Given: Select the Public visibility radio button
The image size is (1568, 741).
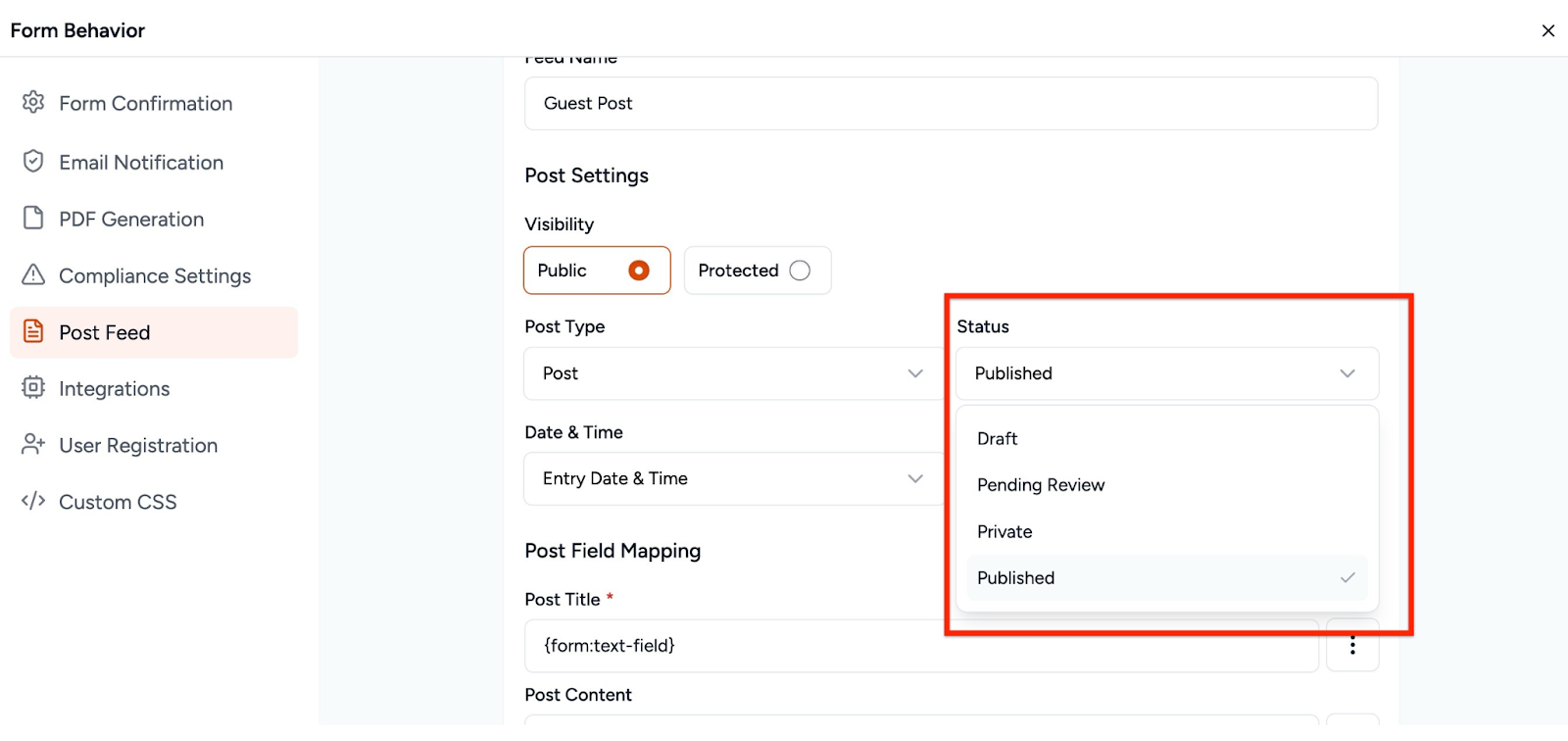Looking at the screenshot, I should click(639, 271).
